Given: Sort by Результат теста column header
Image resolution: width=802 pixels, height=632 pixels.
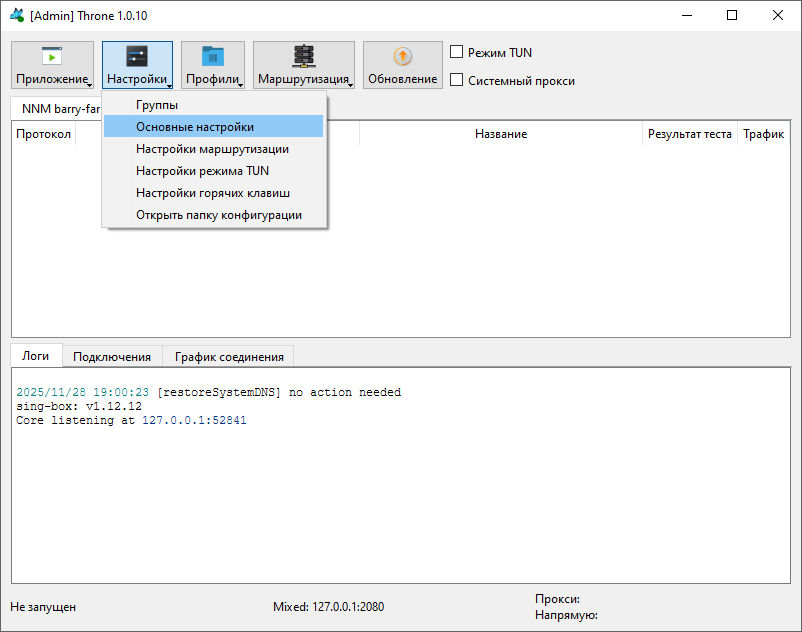Looking at the screenshot, I should [x=689, y=134].
